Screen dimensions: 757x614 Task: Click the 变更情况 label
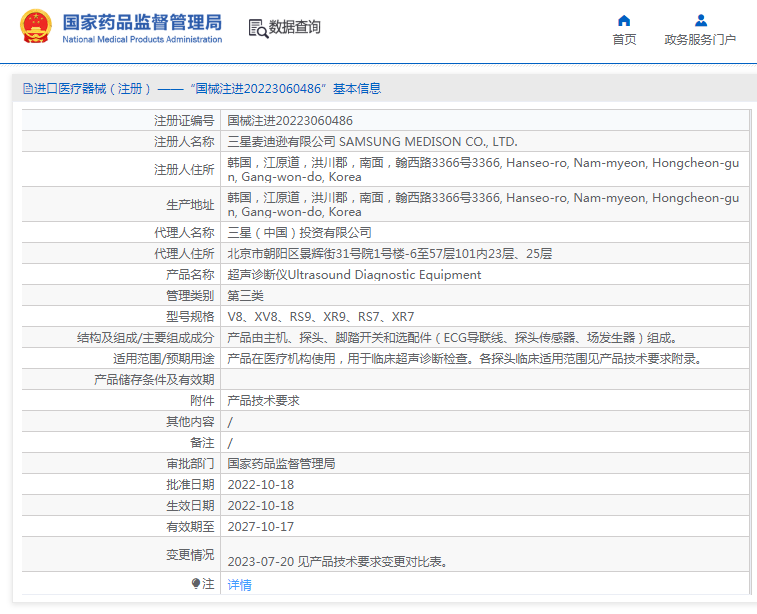point(190,555)
